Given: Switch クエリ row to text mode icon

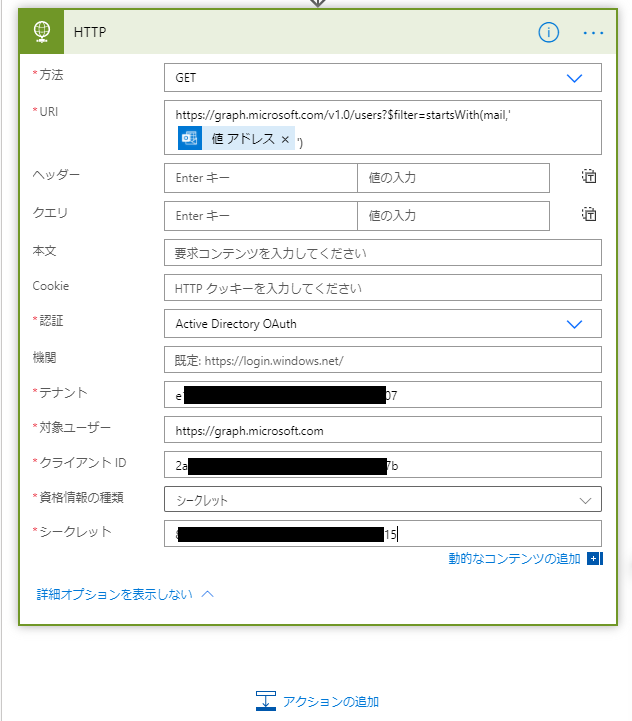Looking at the screenshot, I should coord(589,214).
